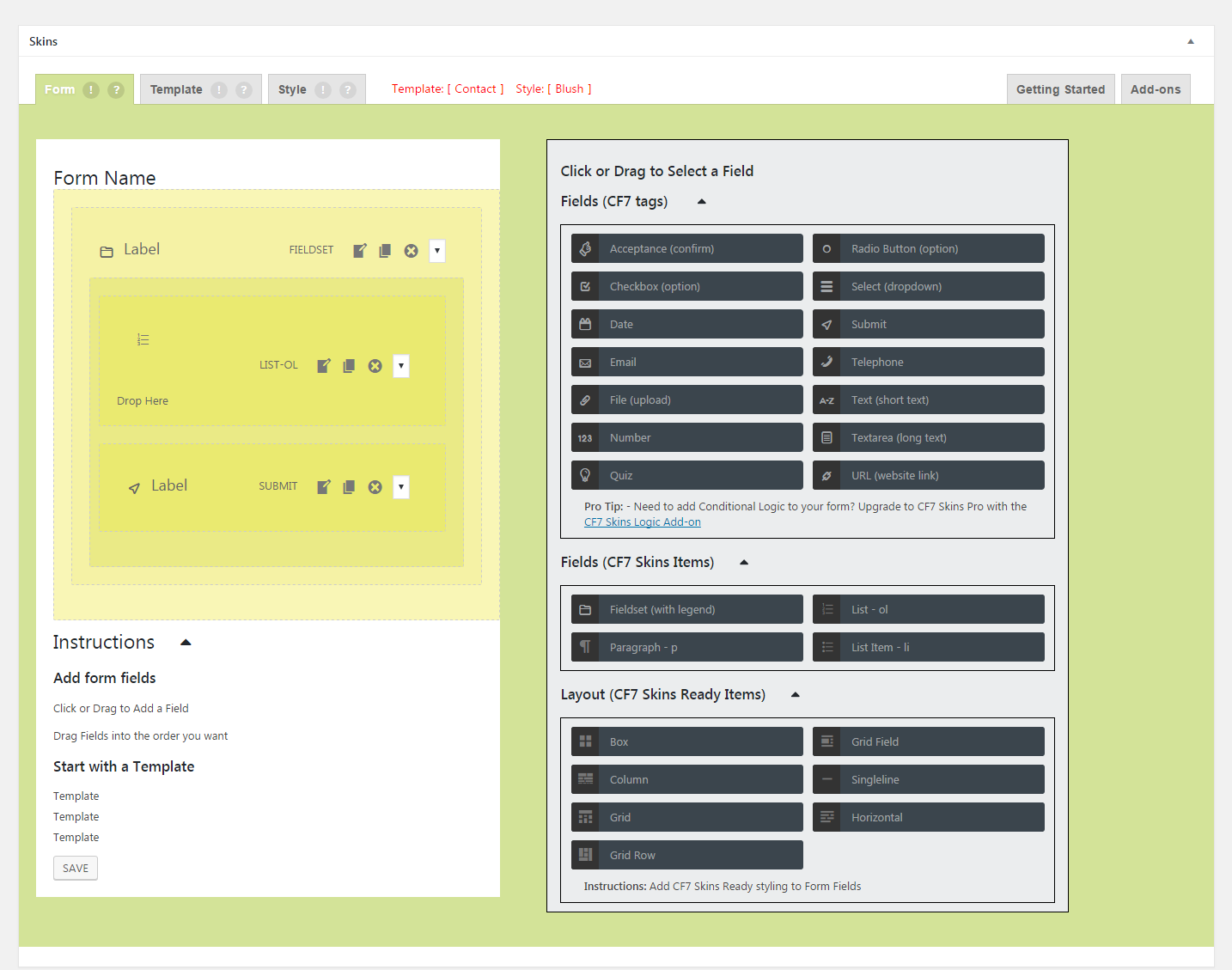
Task: Open the Getting Started tab
Action: (1060, 89)
